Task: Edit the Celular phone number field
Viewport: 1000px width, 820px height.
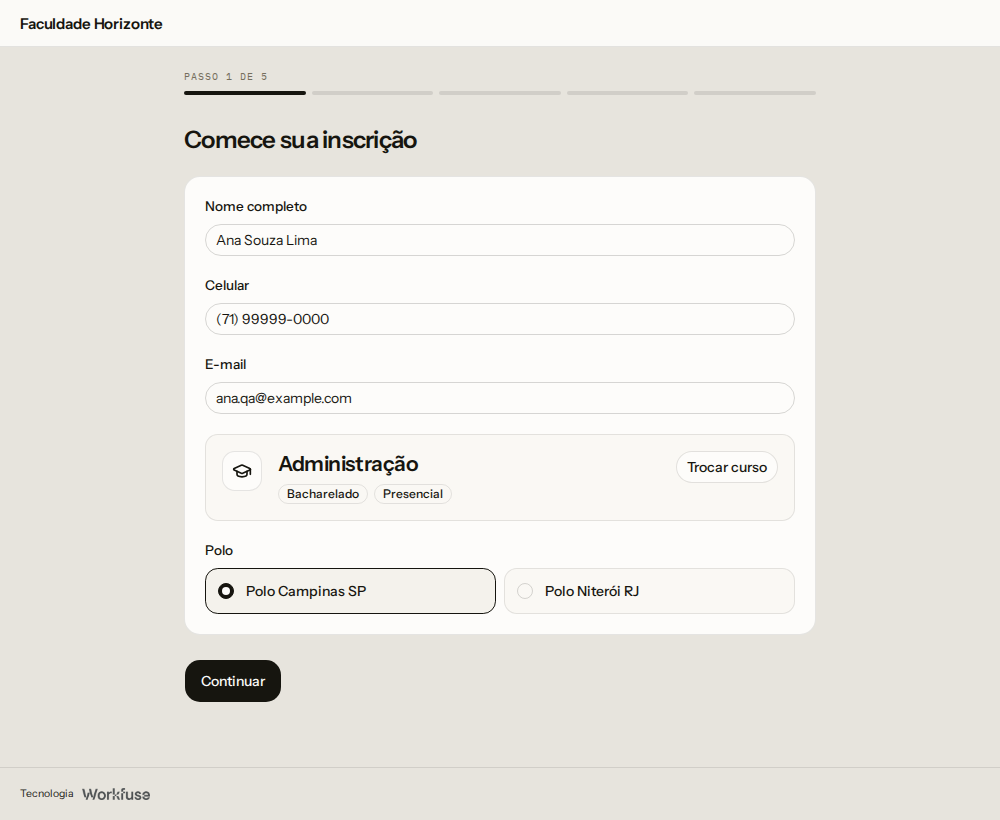Action: tap(500, 319)
